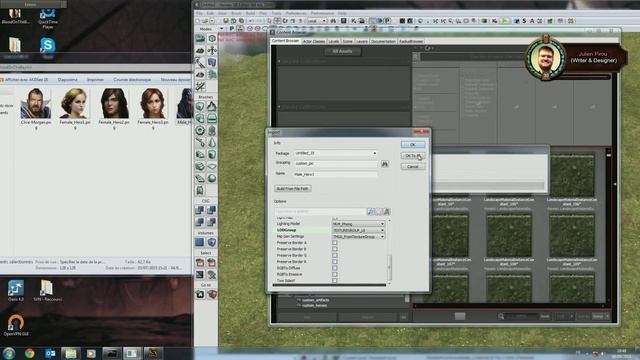Click the Grouping input field

[336, 163]
